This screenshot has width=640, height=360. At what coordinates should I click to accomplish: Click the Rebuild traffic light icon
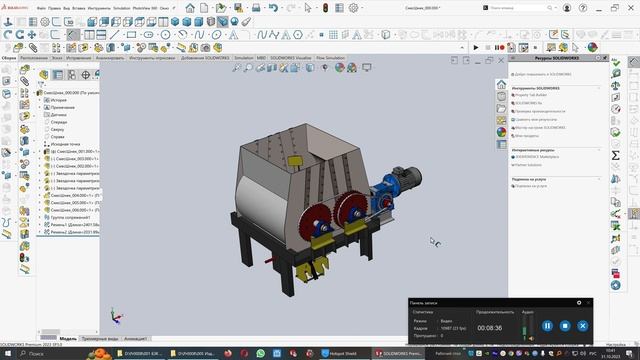(325, 8)
